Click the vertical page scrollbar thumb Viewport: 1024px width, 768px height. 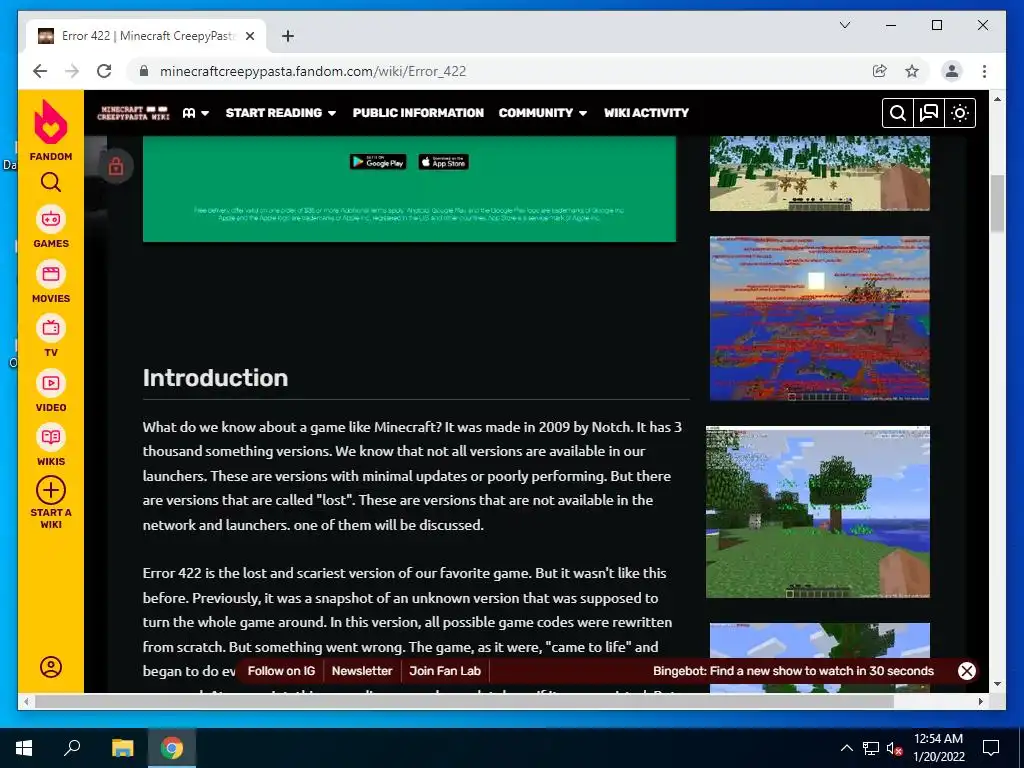[997, 204]
